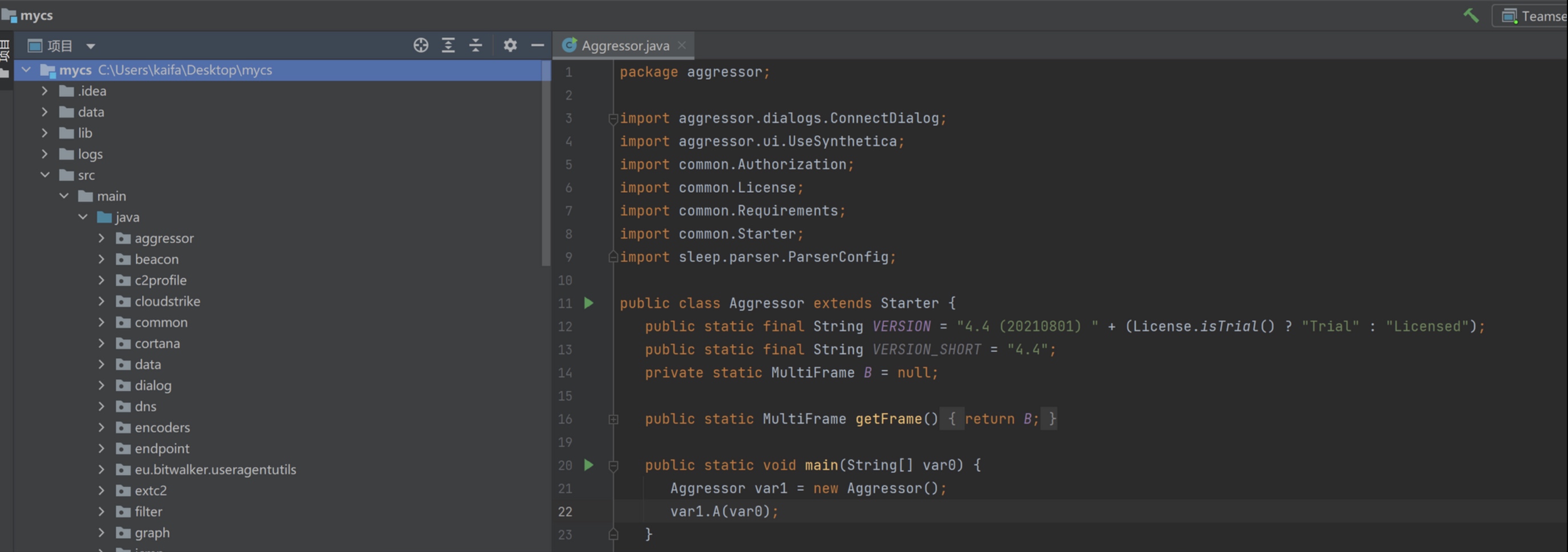
Task: Select the cloudstrike package in tree
Action: point(167,301)
